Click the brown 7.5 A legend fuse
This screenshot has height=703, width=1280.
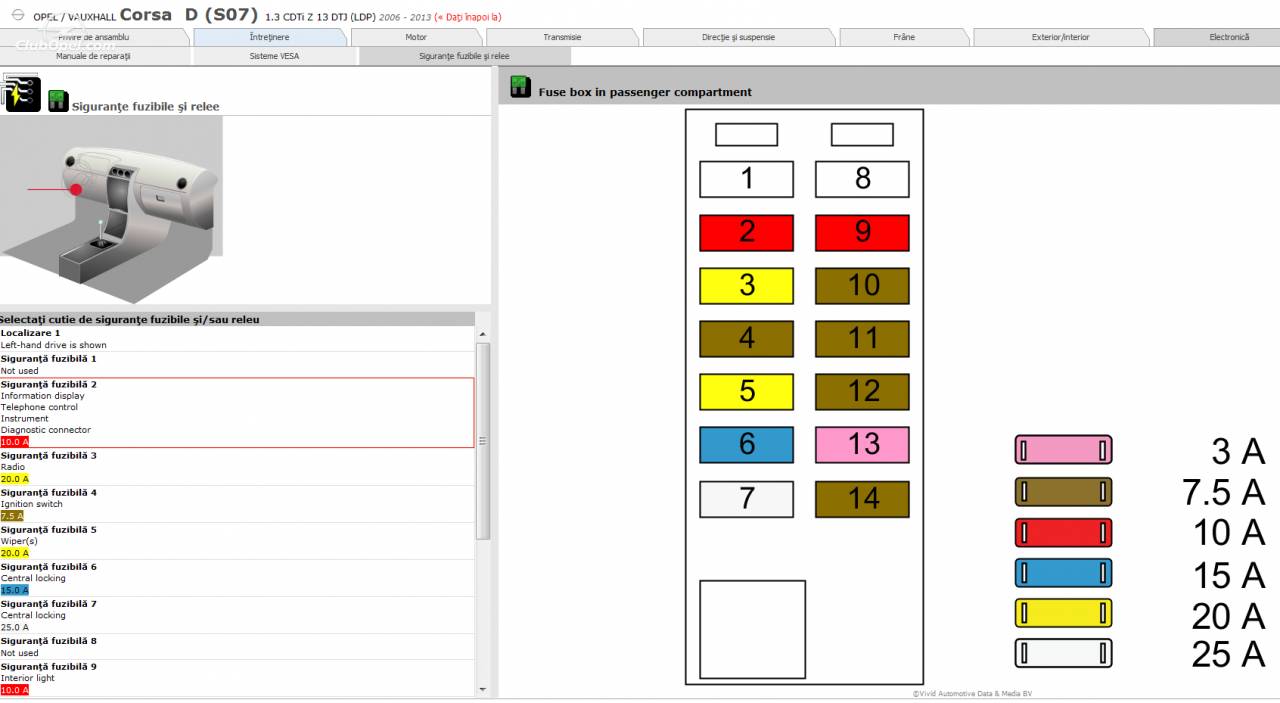1063,491
